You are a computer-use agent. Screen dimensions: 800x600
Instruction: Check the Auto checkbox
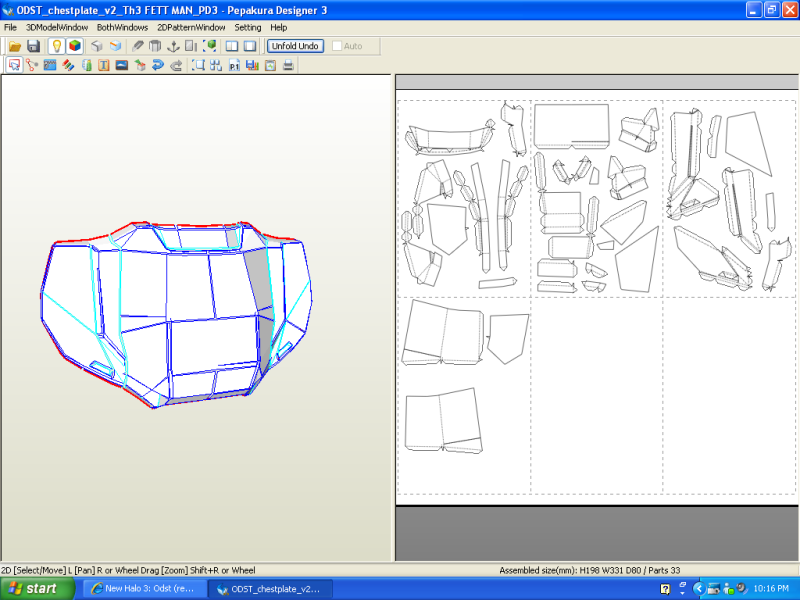(337, 46)
